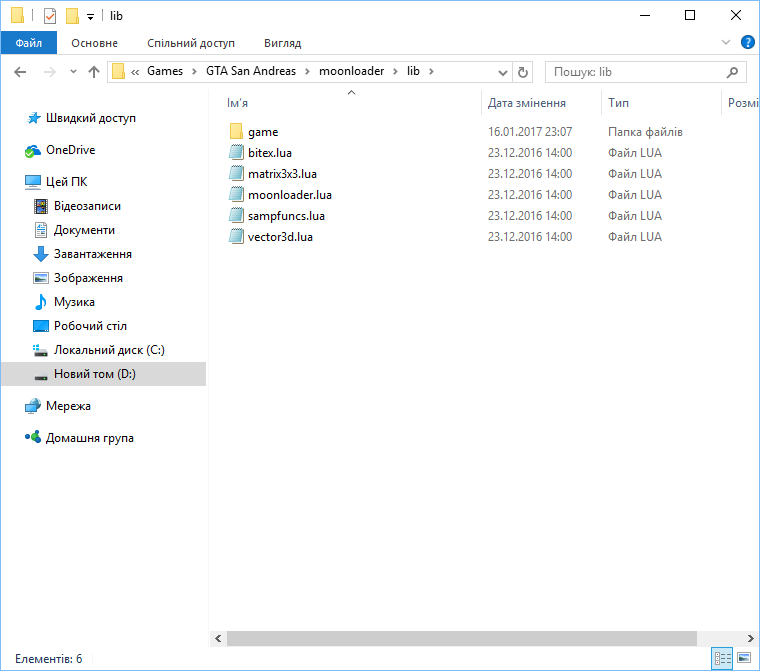Expand chevron after Games breadcrumb
This screenshot has height=671, width=760.
[194, 72]
